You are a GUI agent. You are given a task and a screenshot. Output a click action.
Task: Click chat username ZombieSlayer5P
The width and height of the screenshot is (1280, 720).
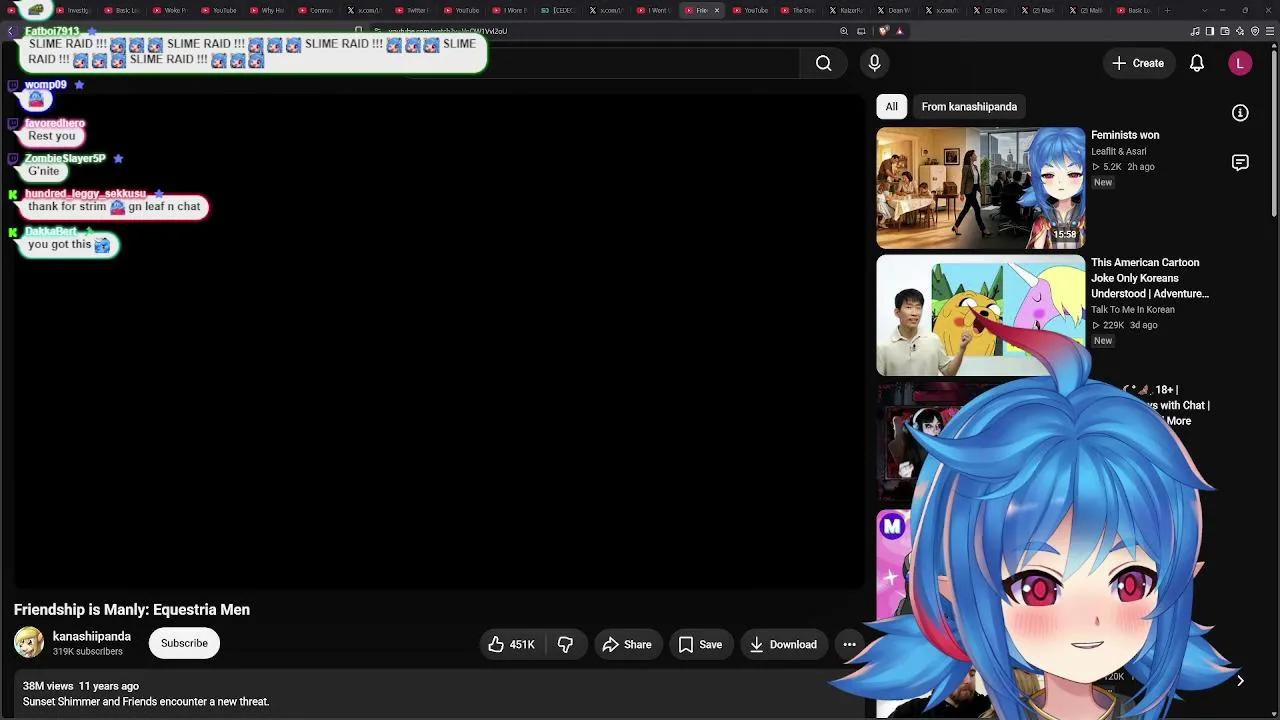coord(65,158)
